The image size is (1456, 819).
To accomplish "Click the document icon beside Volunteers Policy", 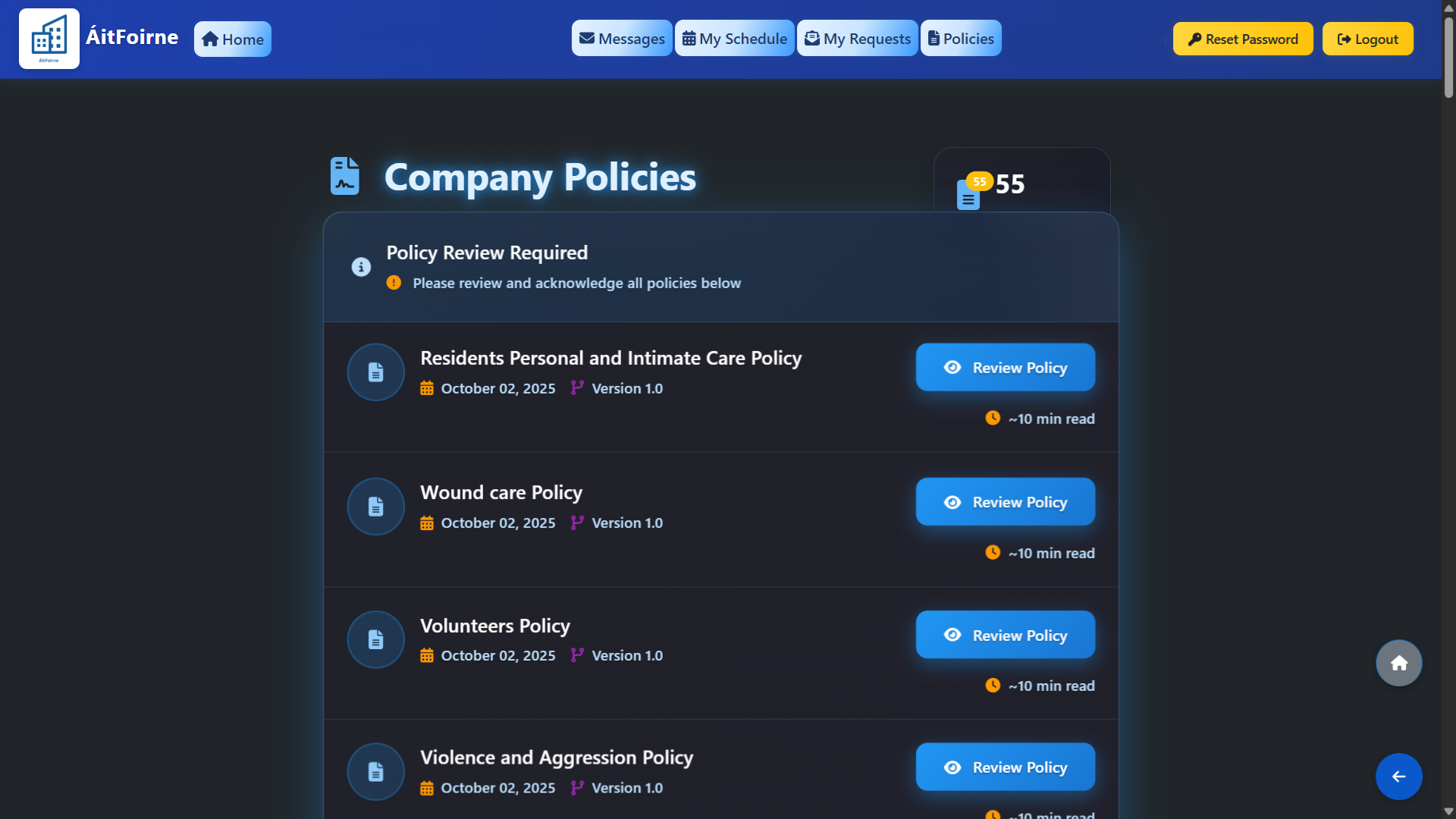I will 375,639.
